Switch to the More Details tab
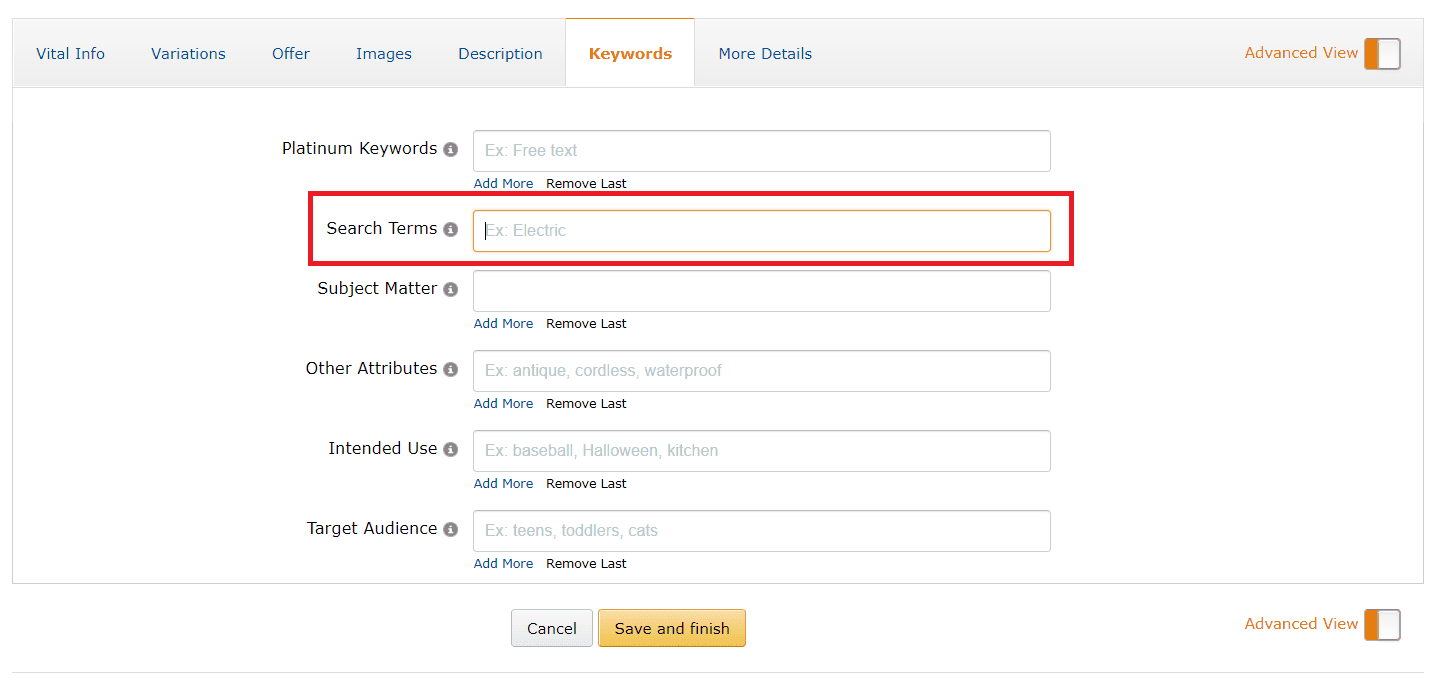 [x=765, y=53]
